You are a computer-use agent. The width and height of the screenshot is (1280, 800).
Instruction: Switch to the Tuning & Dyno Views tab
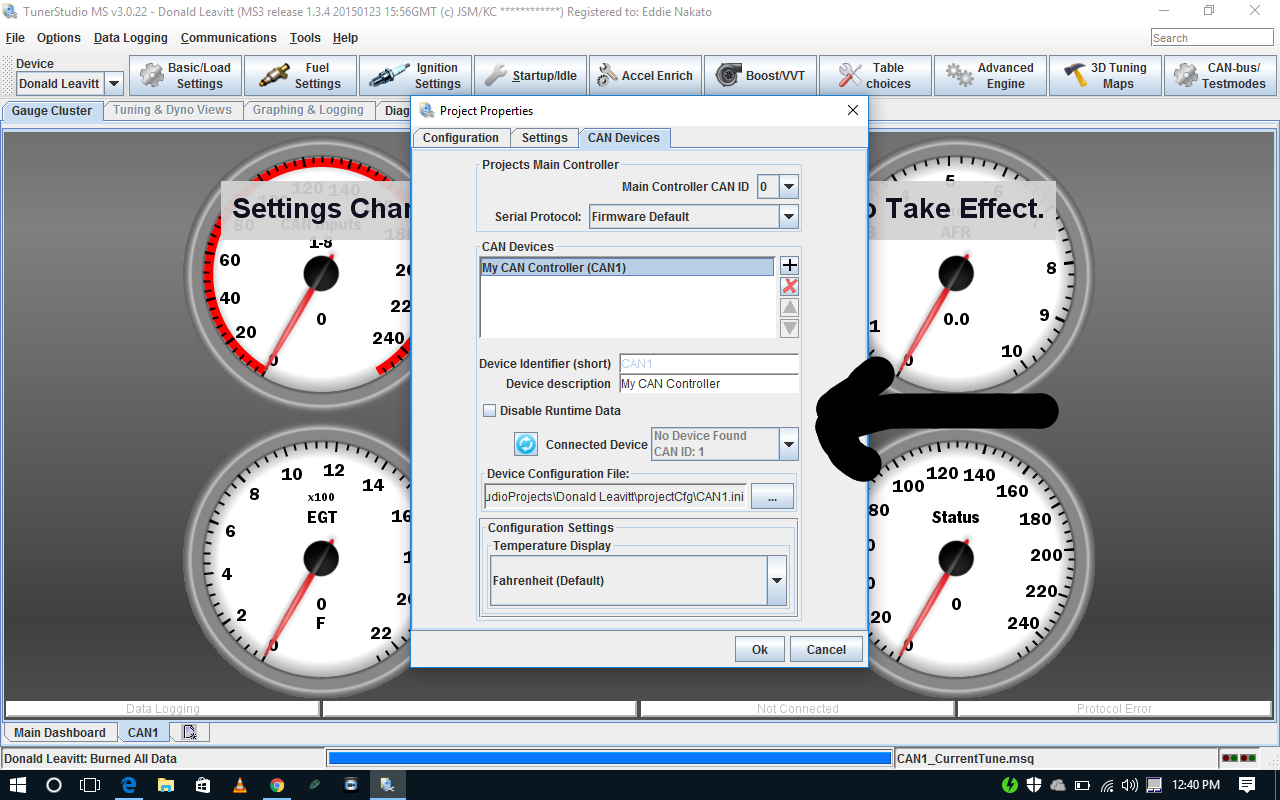(172, 110)
